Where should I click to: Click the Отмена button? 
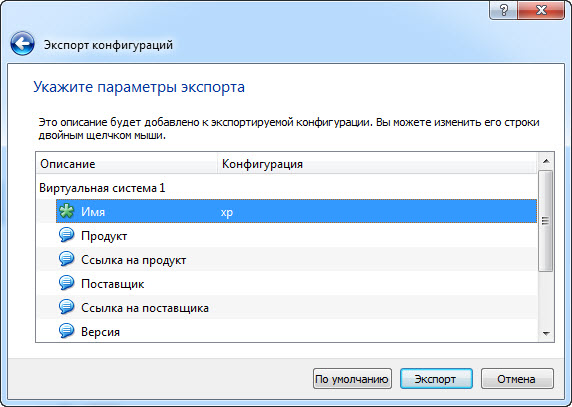tap(517, 379)
